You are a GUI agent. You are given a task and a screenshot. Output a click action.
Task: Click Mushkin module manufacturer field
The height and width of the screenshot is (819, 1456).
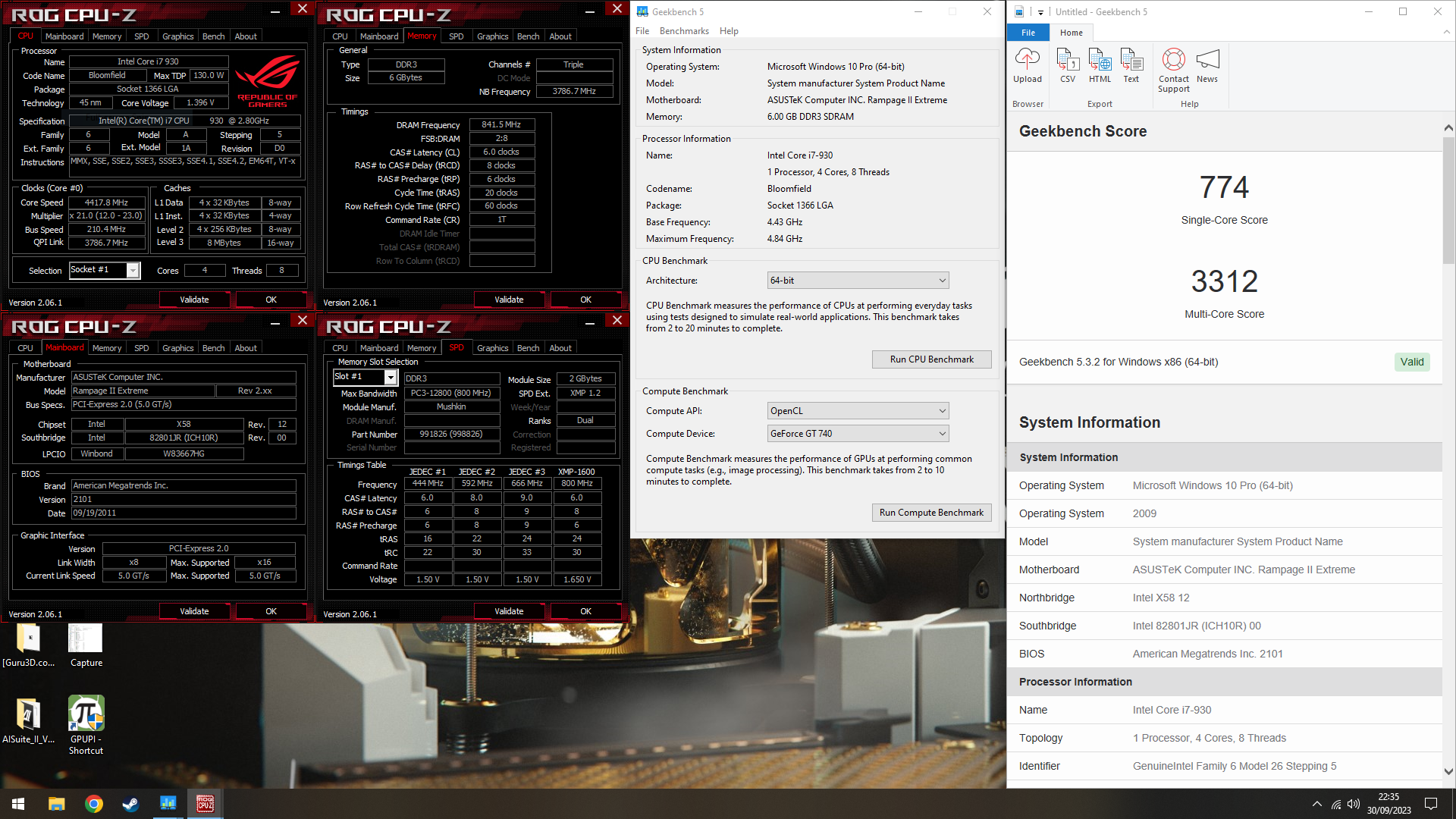point(451,407)
